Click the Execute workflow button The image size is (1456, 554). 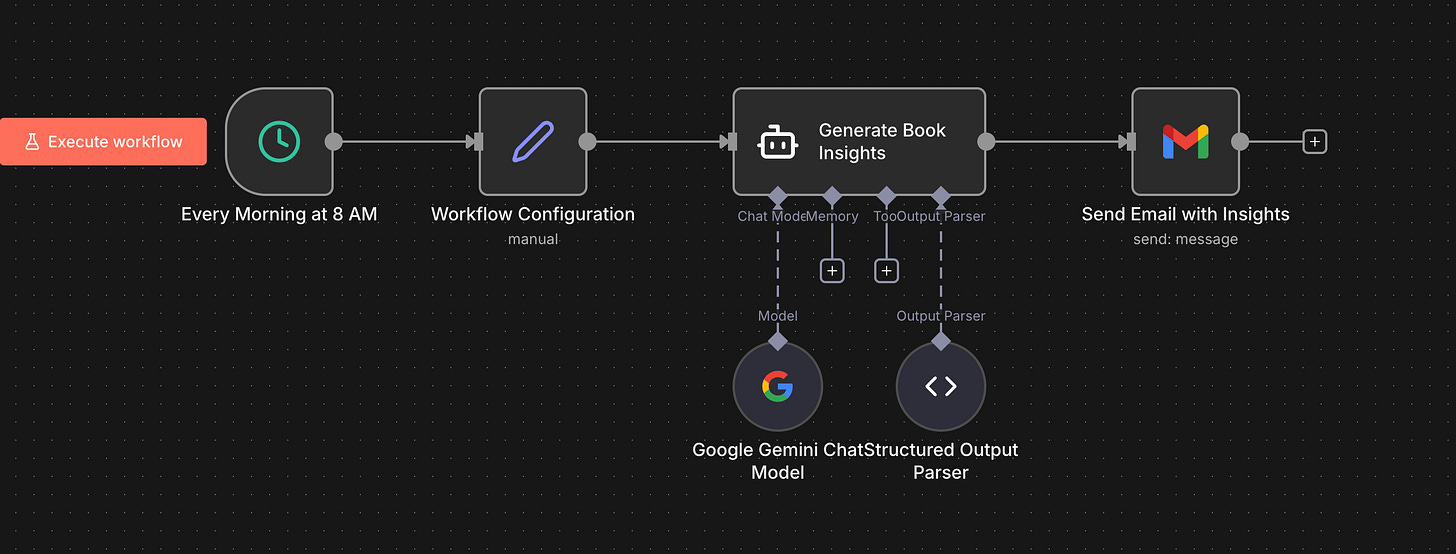103,142
